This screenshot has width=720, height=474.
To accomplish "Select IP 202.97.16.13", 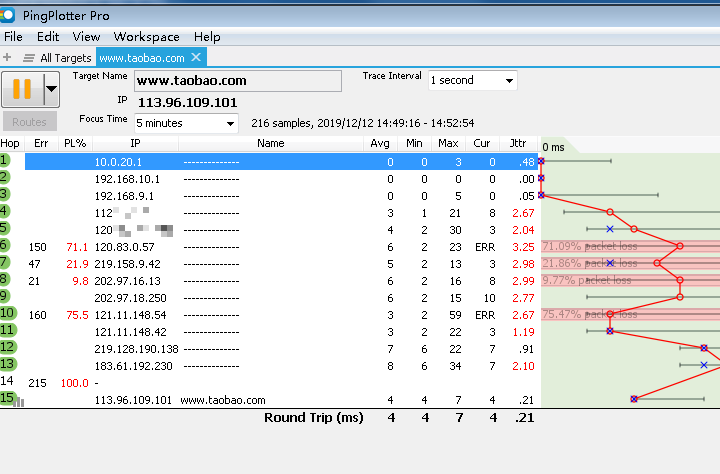I will click(x=128, y=281).
